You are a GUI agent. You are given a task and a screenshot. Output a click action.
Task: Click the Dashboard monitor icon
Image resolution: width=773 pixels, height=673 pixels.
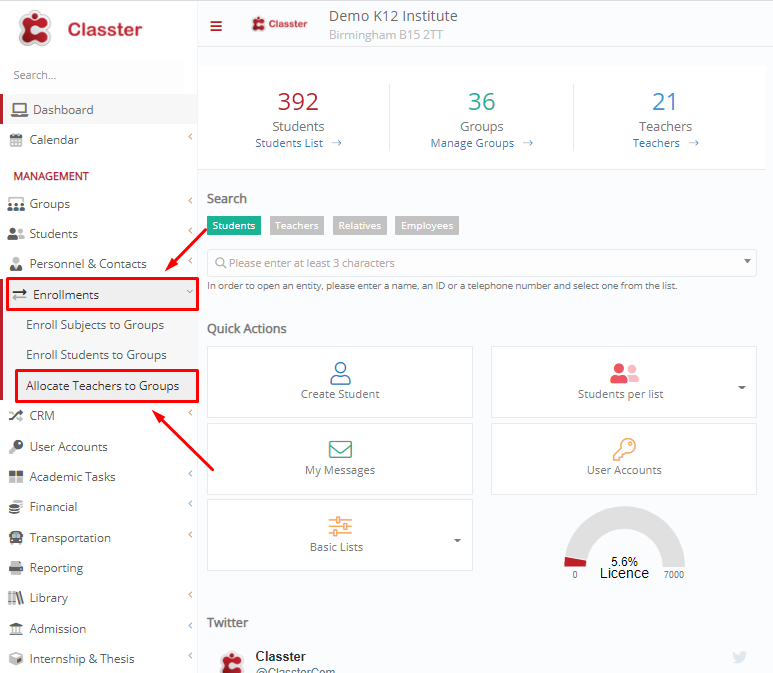[19, 109]
